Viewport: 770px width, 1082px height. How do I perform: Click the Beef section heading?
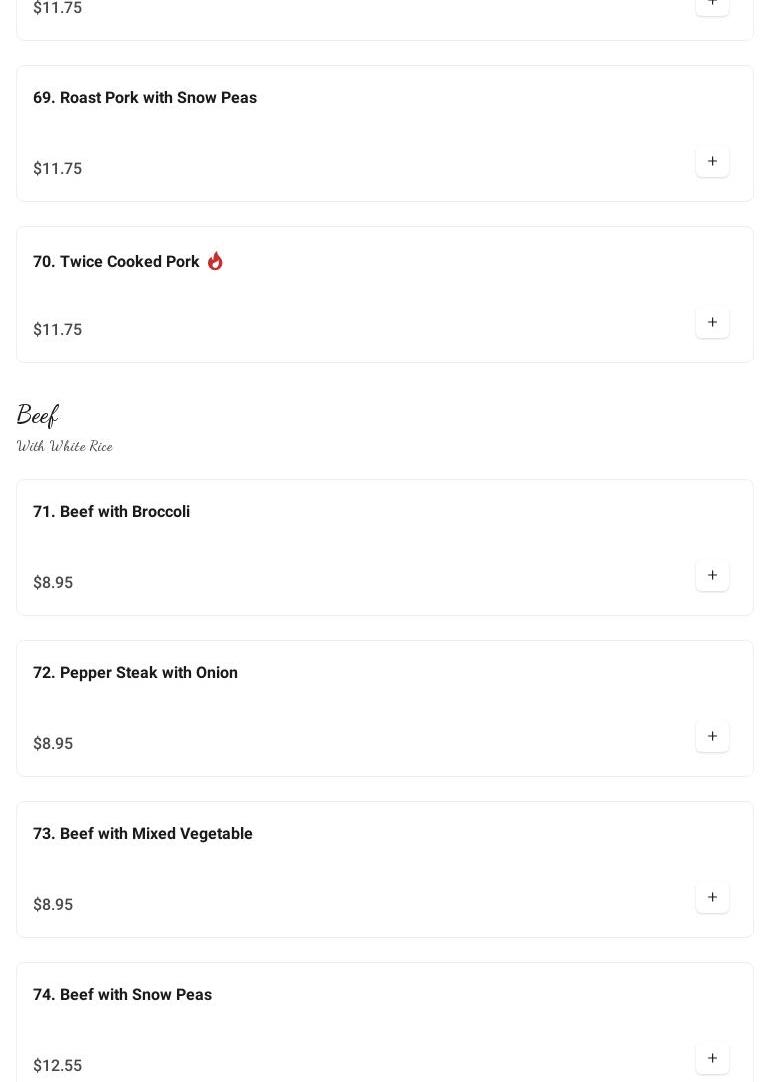point(38,415)
